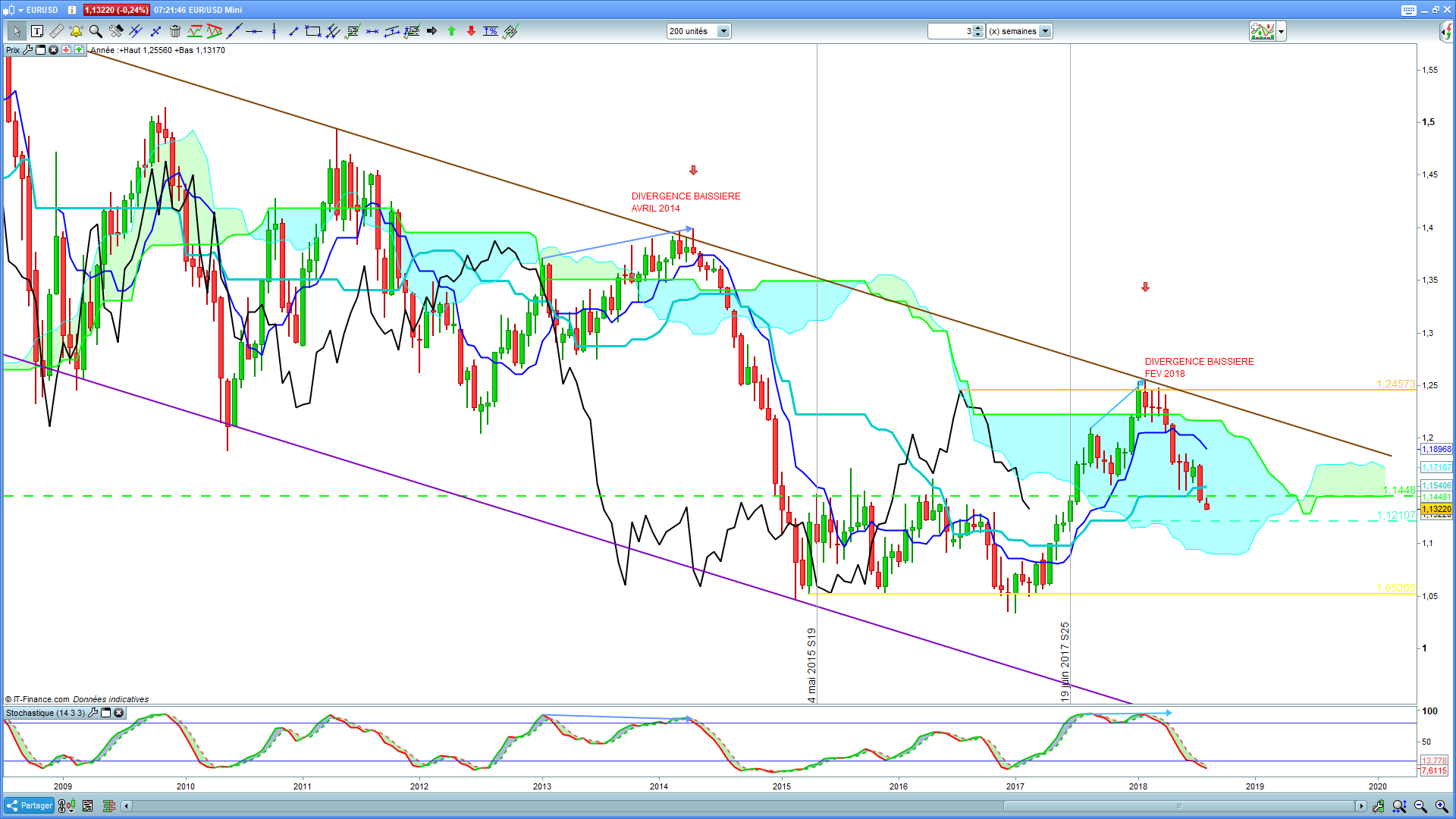This screenshot has height=819, width=1456.
Task: Click the 2018 label on time axis
Action: (1137, 786)
